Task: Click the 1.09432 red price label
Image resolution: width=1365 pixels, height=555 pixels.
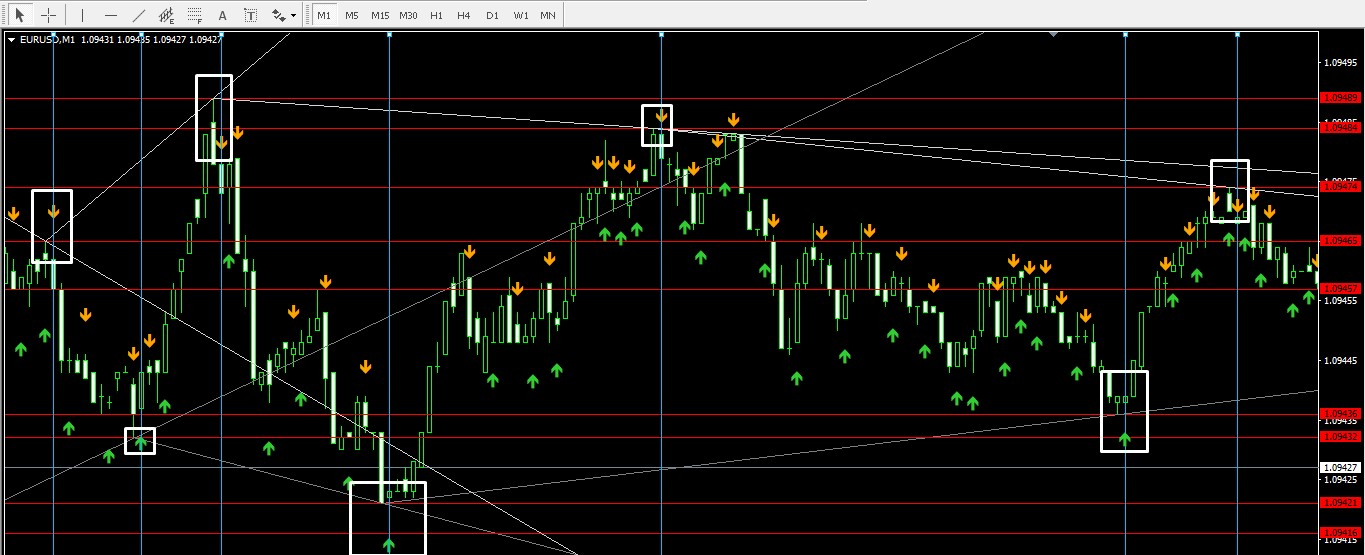Action: coord(1340,436)
